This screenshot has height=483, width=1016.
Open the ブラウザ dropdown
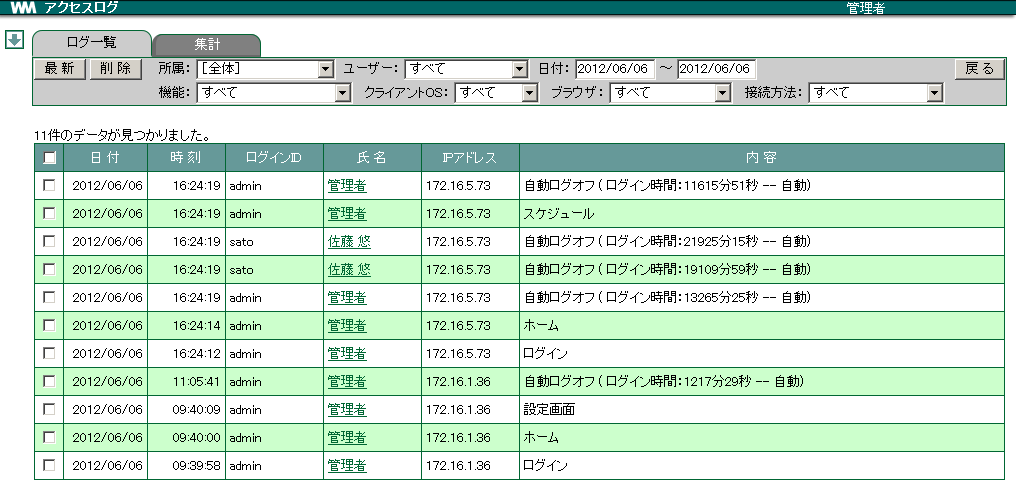pos(670,93)
